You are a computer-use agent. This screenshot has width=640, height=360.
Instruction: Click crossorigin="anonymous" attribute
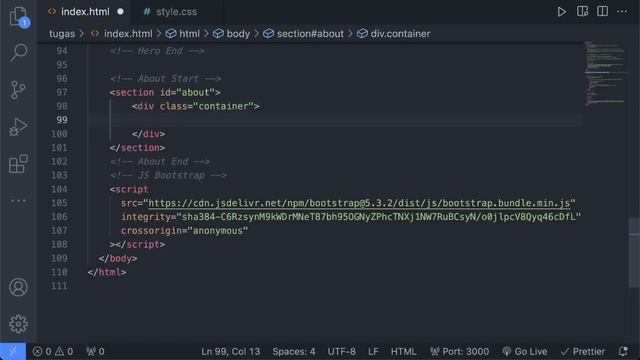pos(184,231)
